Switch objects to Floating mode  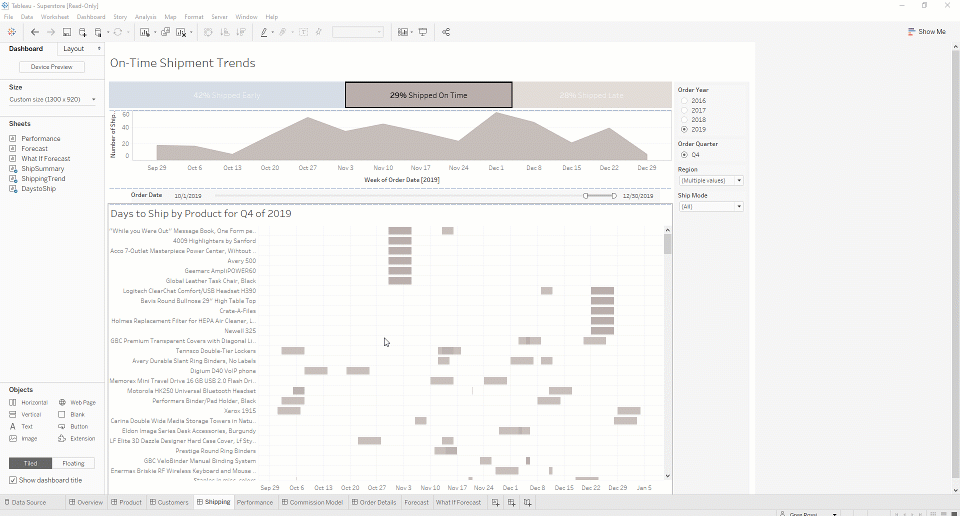click(x=73, y=463)
